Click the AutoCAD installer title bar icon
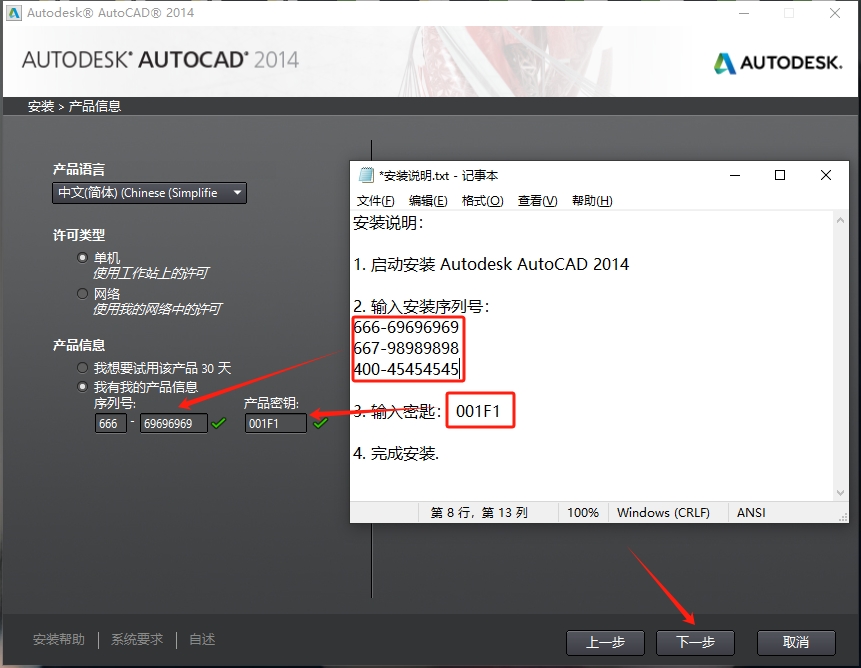861x668 pixels. (x=13, y=13)
